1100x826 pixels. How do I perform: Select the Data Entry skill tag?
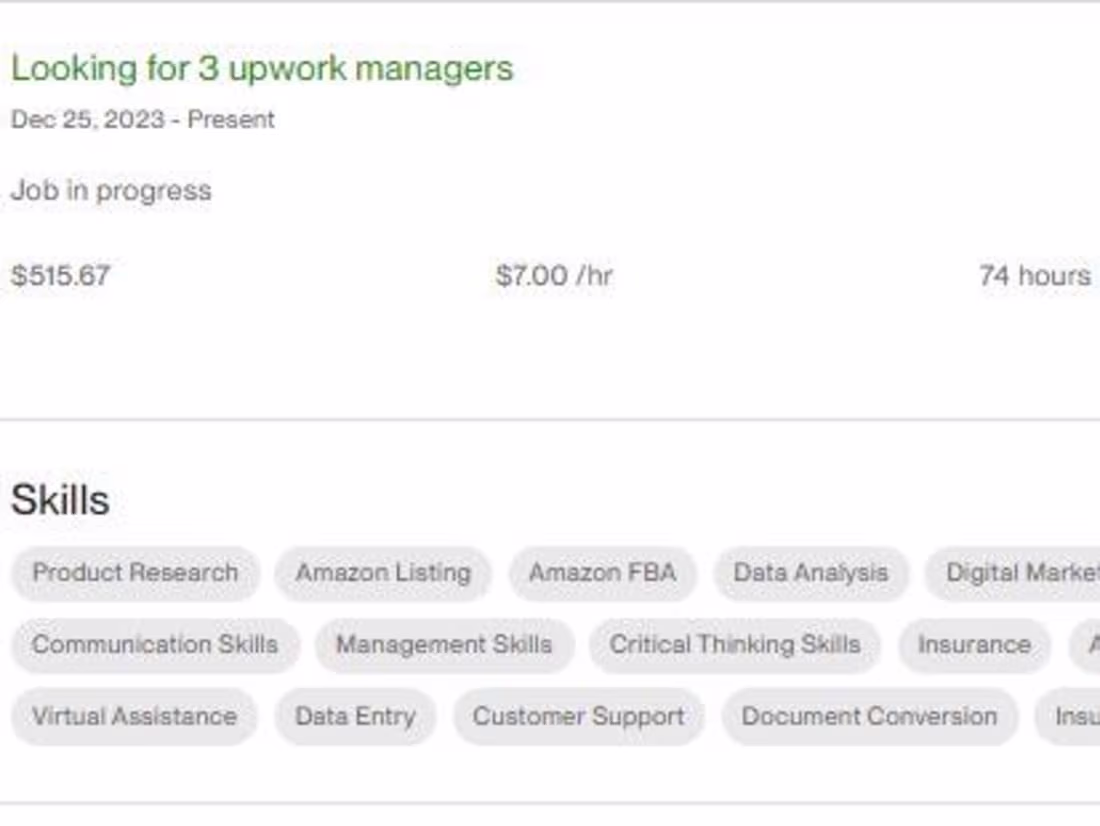coord(355,716)
